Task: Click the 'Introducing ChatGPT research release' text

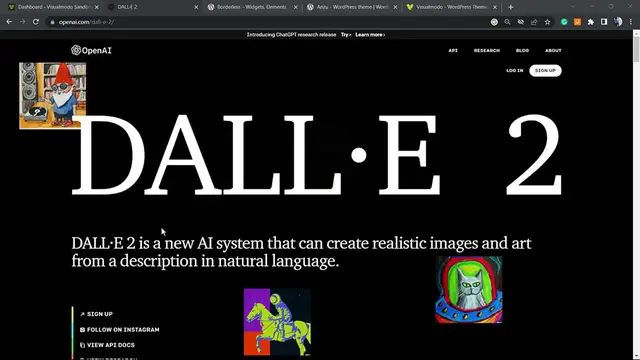Action: point(291,35)
